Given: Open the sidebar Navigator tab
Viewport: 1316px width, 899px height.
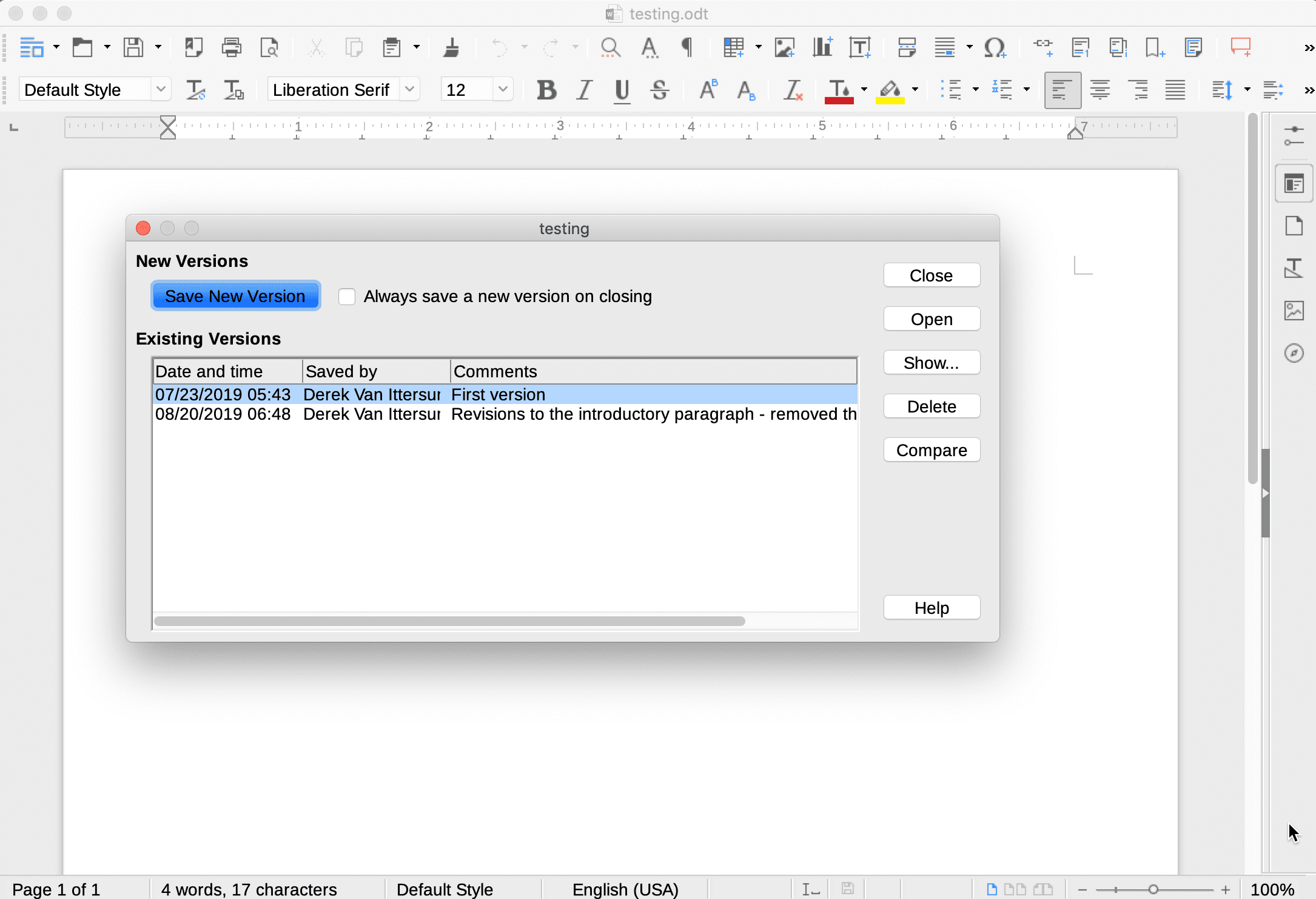Looking at the screenshot, I should click(1294, 353).
